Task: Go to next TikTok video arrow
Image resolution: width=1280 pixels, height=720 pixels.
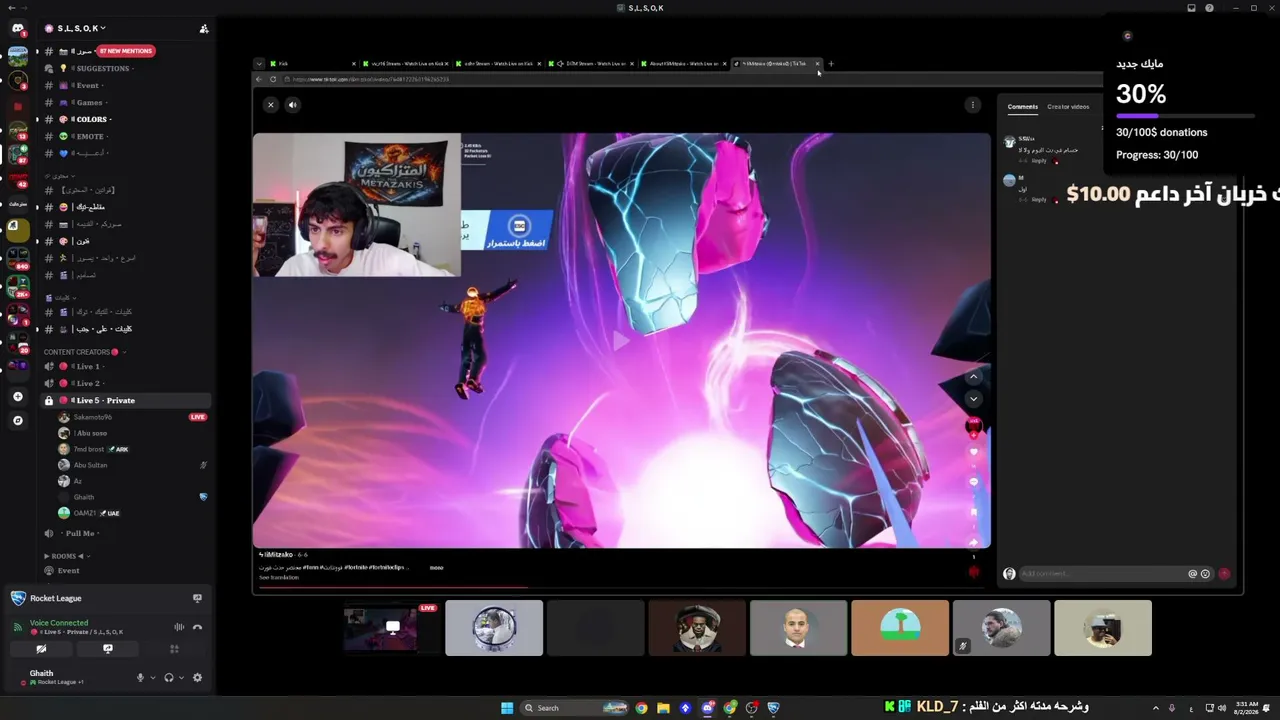Action: (x=973, y=399)
